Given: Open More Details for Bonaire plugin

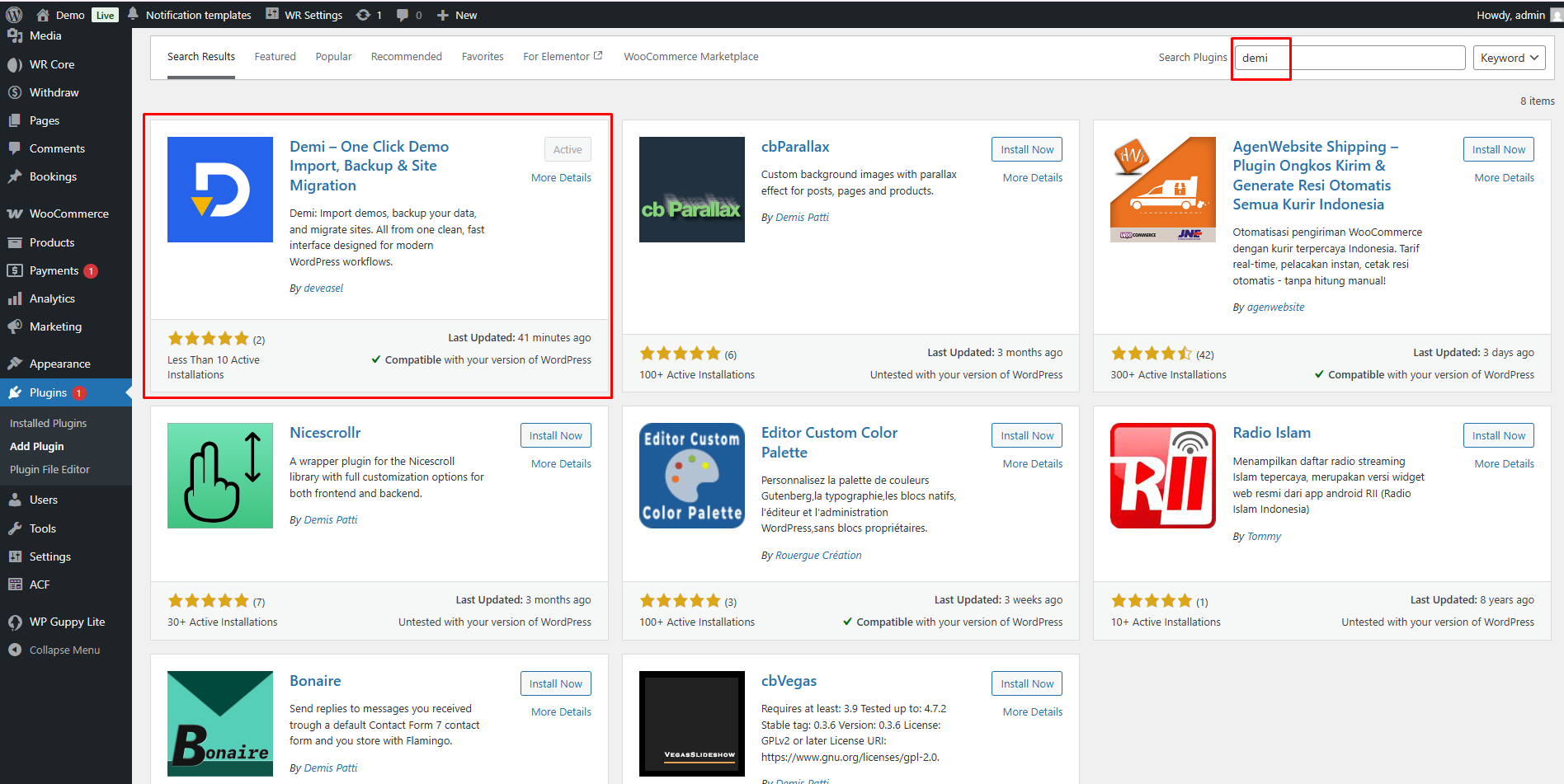Looking at the screenshot, I should [561, 711].
